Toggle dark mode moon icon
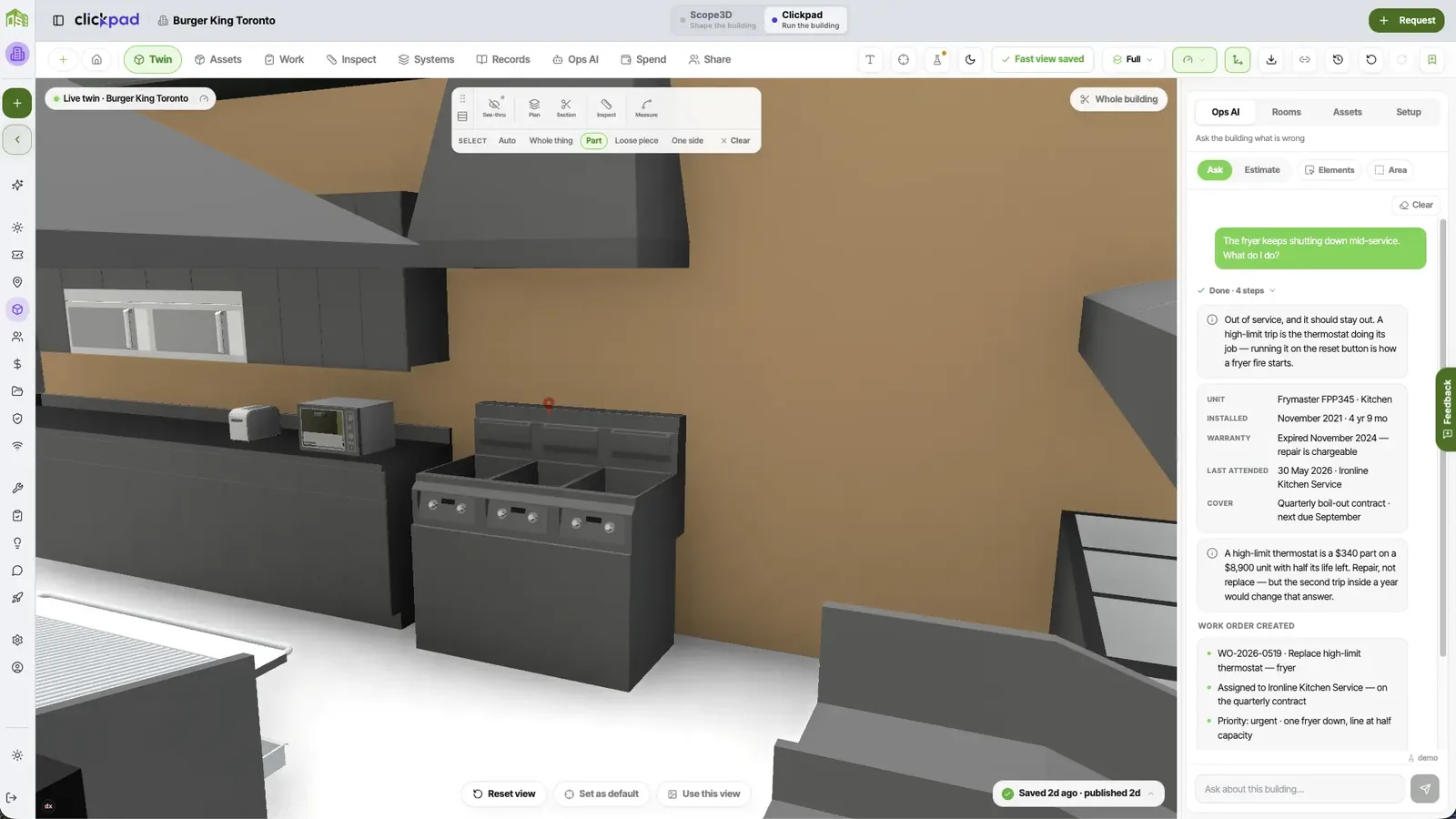This screenshot has height=819, width=1456. click(x=970, y=59)
